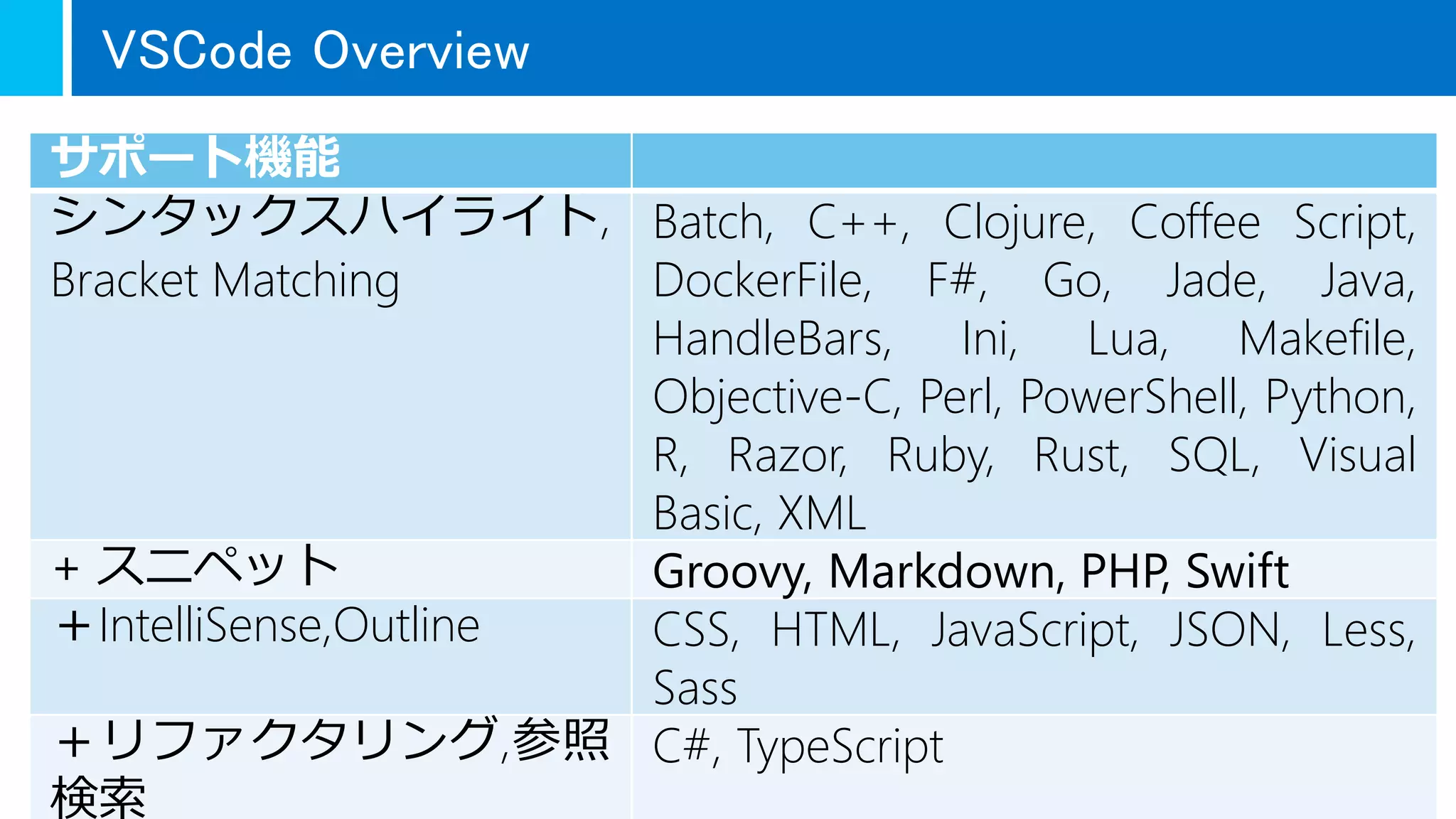Click the 'Sass' entry
Image resolution: width=1456 pixels, height=819 pixels.
pyautogui.click(x=695, y=688)
